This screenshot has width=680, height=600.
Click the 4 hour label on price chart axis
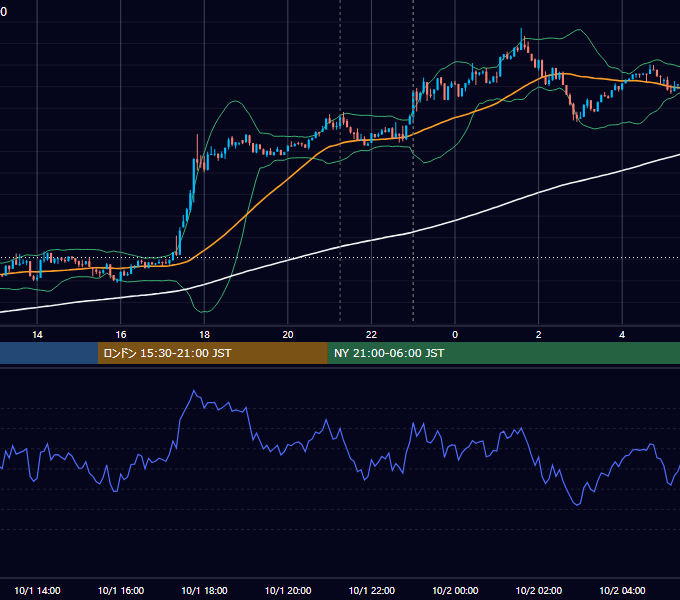pyautogui.click(x=622, y=335)
